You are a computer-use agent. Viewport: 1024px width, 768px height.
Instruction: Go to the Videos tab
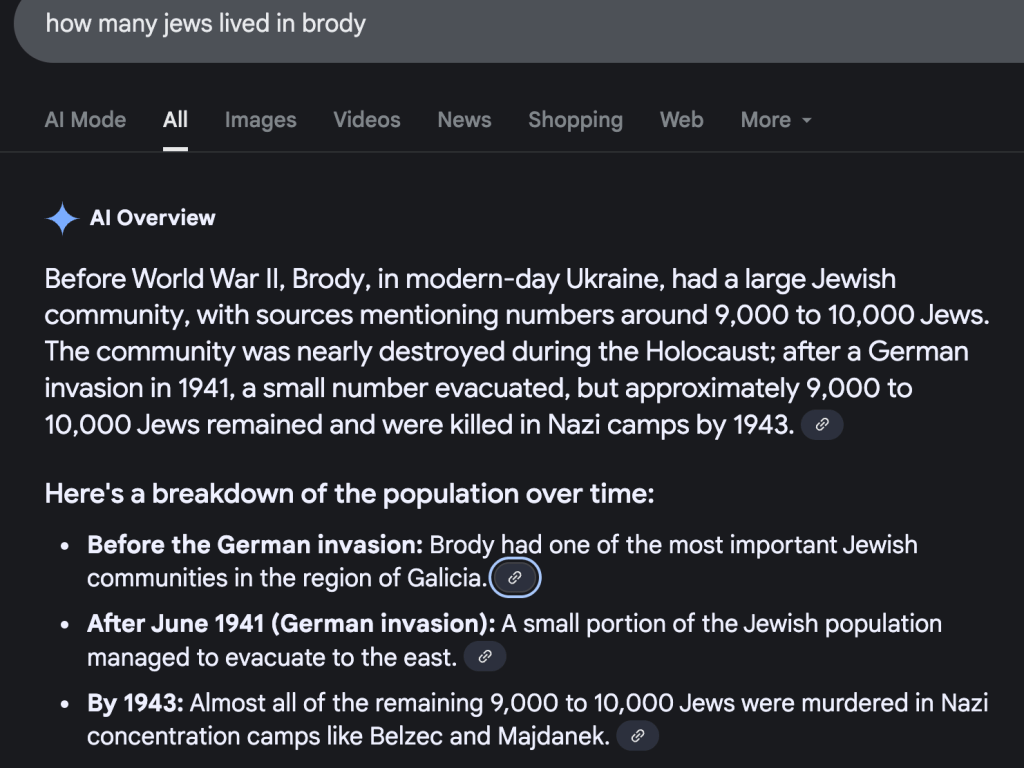367,120
